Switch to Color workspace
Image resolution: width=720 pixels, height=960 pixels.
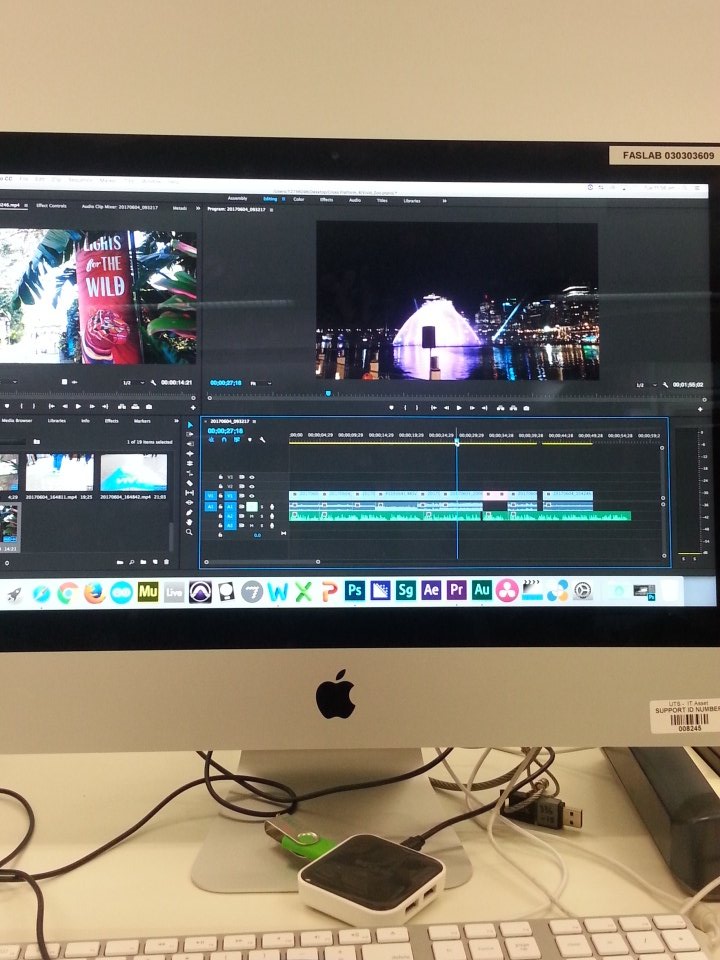point(299,200)
